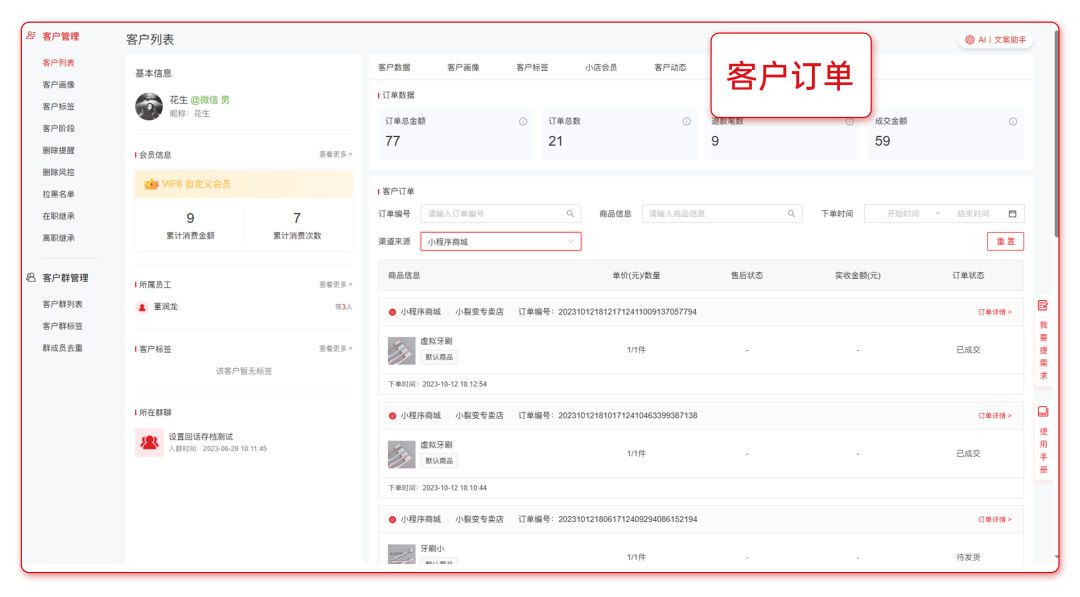Select 拉黑名单 in the sidebar
Image resolution: width=1080 pixels, height=597 pixels.
coord(58,194)
